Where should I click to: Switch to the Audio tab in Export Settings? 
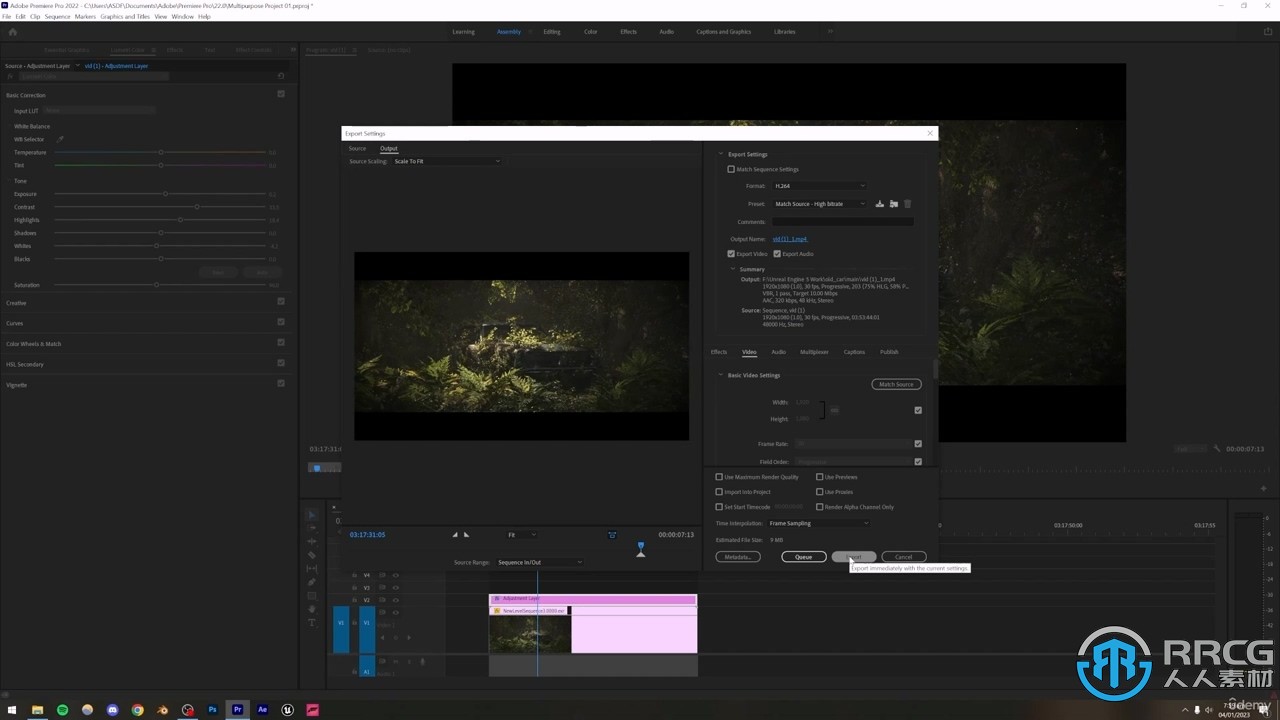778,352
